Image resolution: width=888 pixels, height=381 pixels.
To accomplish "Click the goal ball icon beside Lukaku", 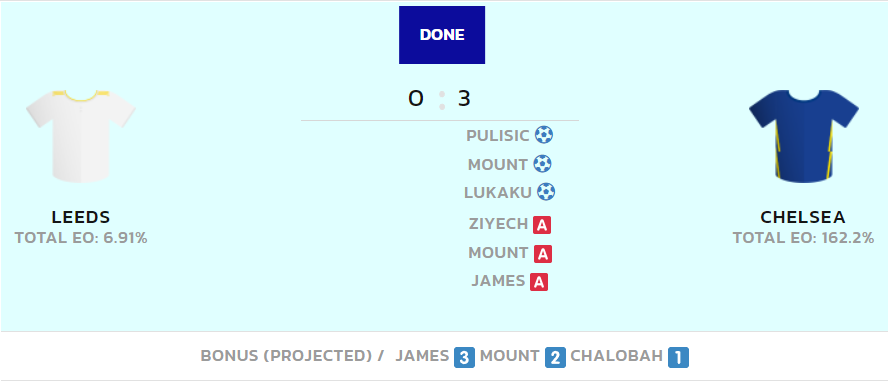I will click(x=546, y=192).
